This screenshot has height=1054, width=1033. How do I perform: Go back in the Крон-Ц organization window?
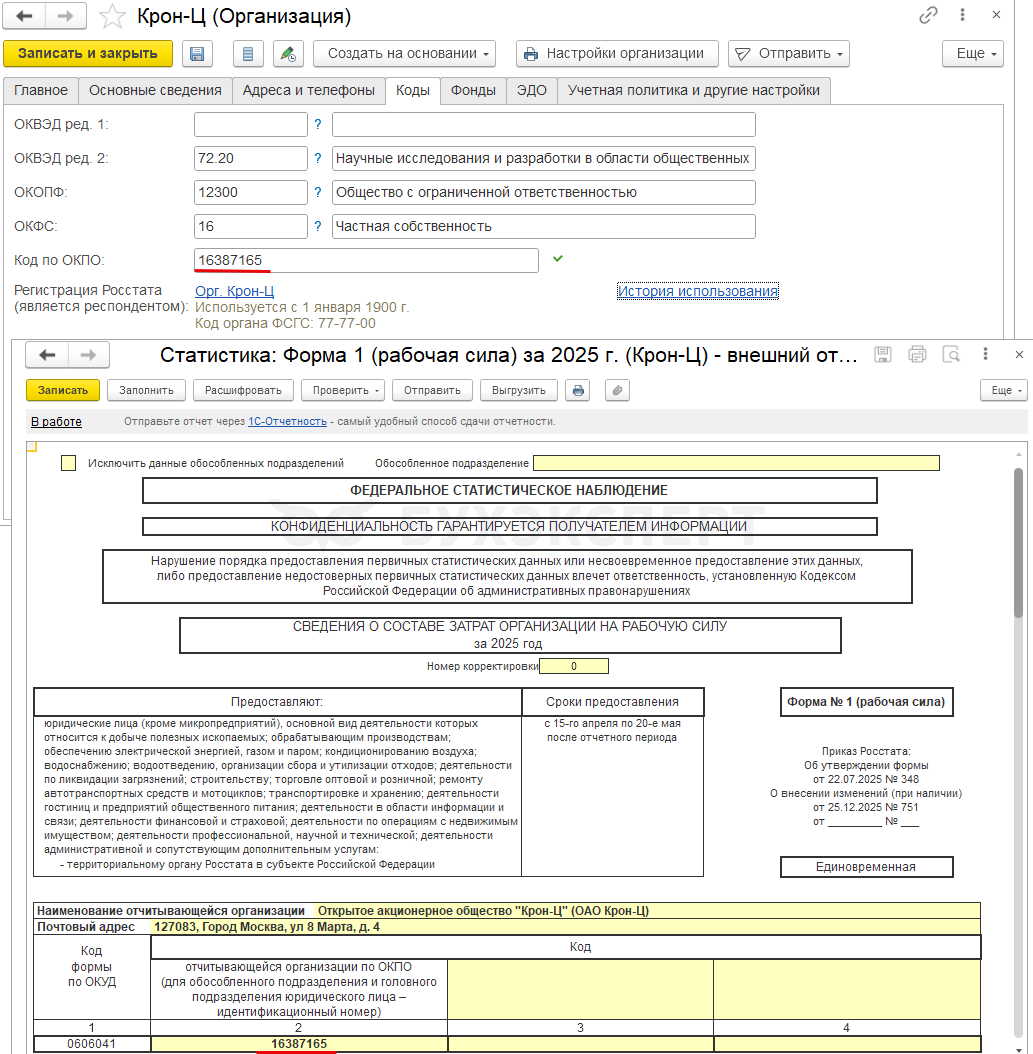[24, 16]
